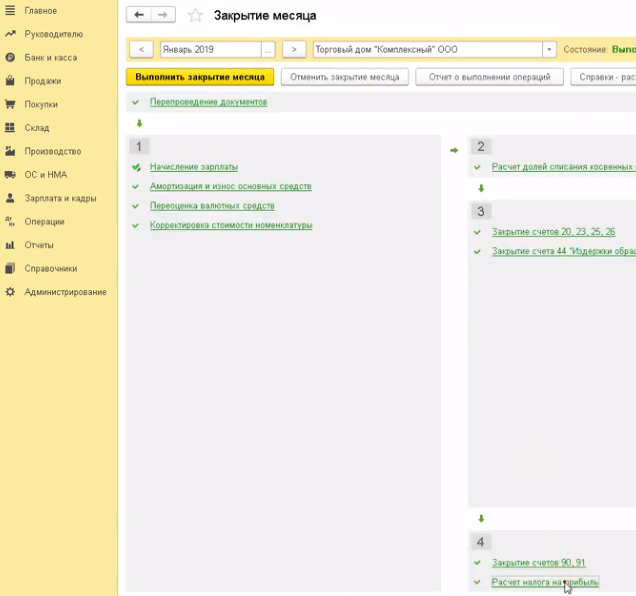The image size is (636, 596).
Task: Expand the organization dropdown arrow
Action: tap(549, 49)
